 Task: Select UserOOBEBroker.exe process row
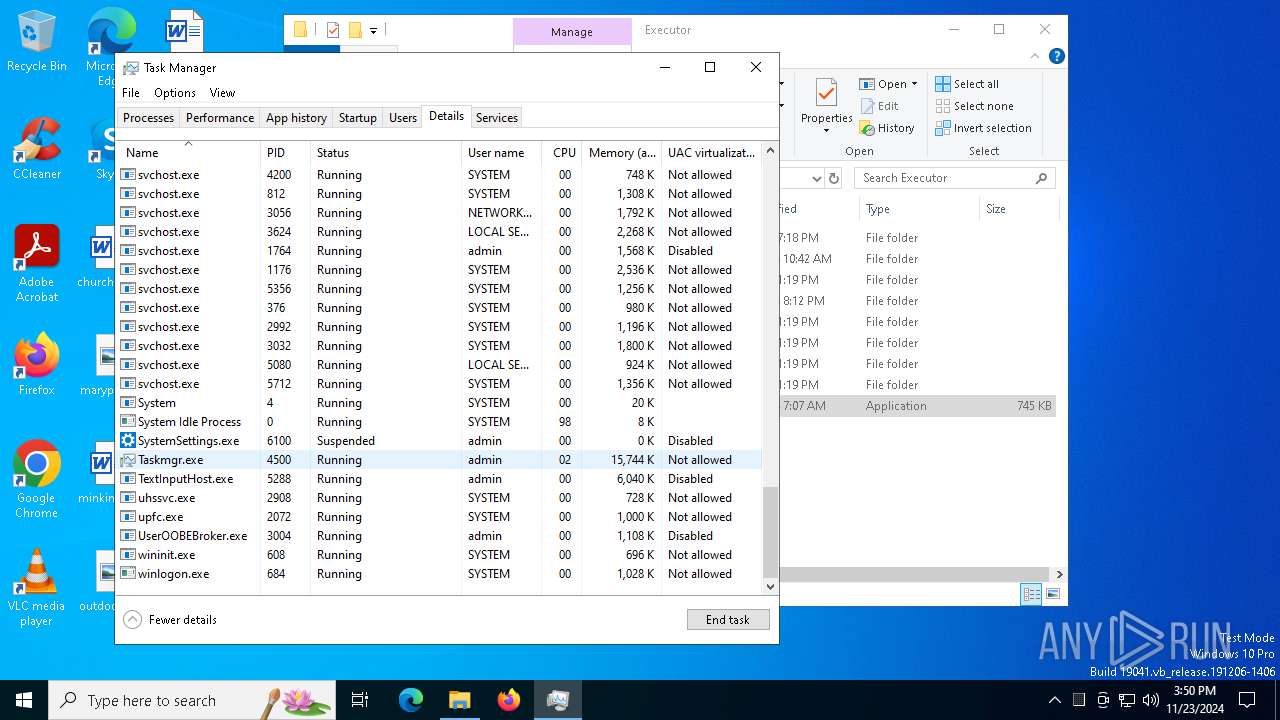coord(439,536)
